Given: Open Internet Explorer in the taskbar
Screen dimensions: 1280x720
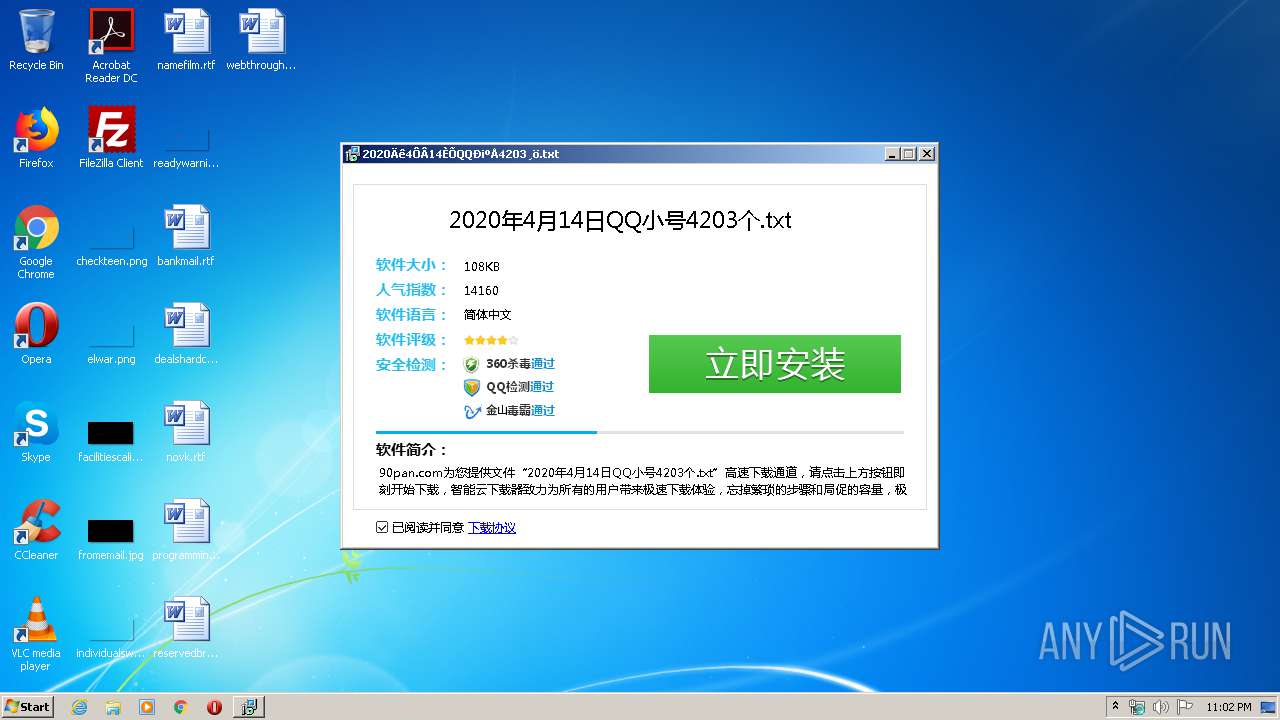Looking at the screenshot, I should [x=79, y=707].
